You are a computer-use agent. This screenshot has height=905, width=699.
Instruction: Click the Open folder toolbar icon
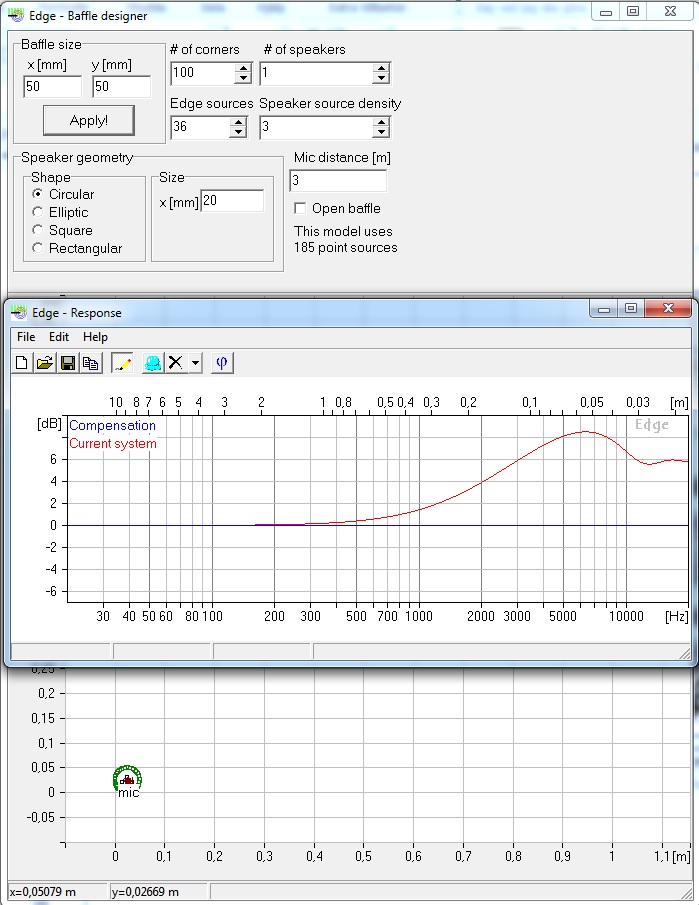coord(45,363)
